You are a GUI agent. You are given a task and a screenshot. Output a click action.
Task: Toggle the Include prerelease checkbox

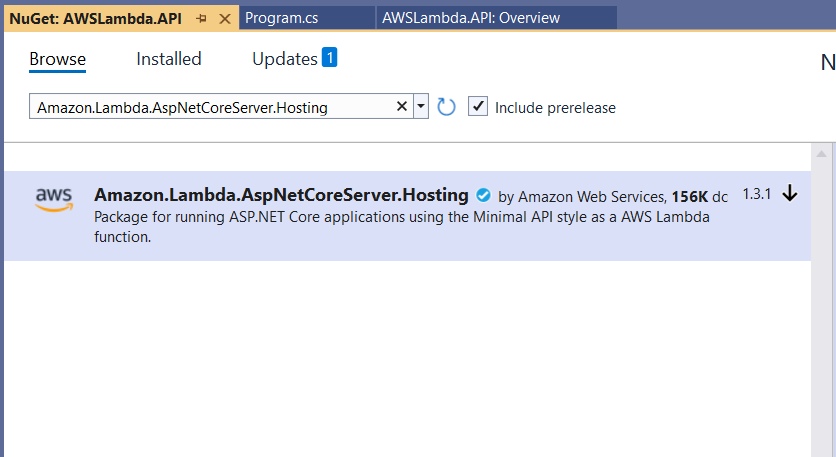[x=478, y=106]
